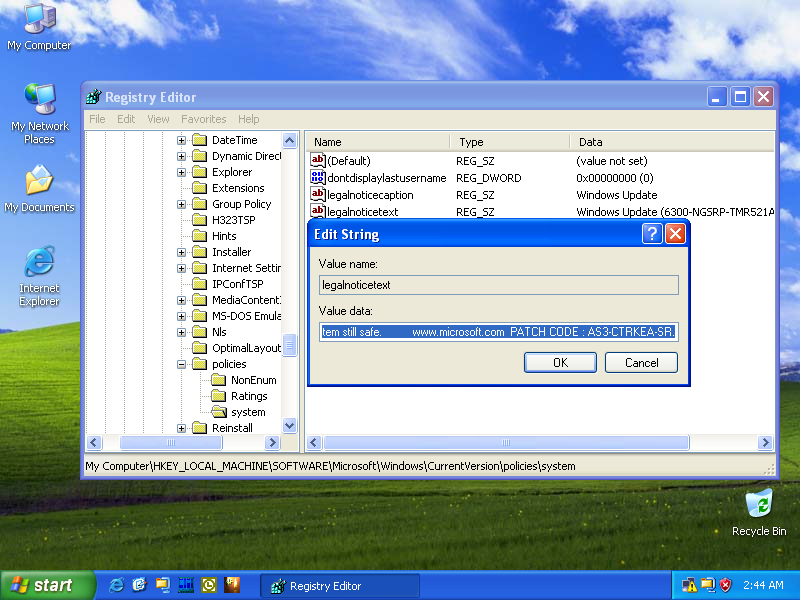Open the File menu
The width and height of the screenshot is (800, 600).
[97, 119]
